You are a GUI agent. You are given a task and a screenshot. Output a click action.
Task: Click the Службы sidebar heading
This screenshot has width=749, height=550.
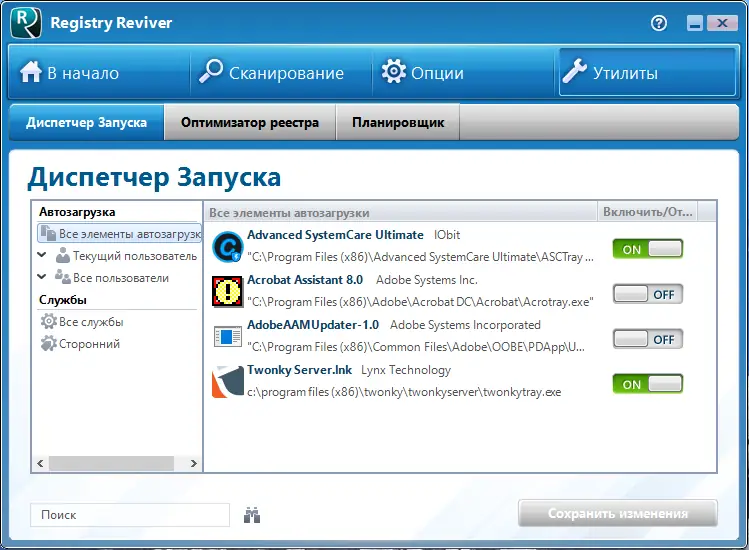(x=63, y=300)
